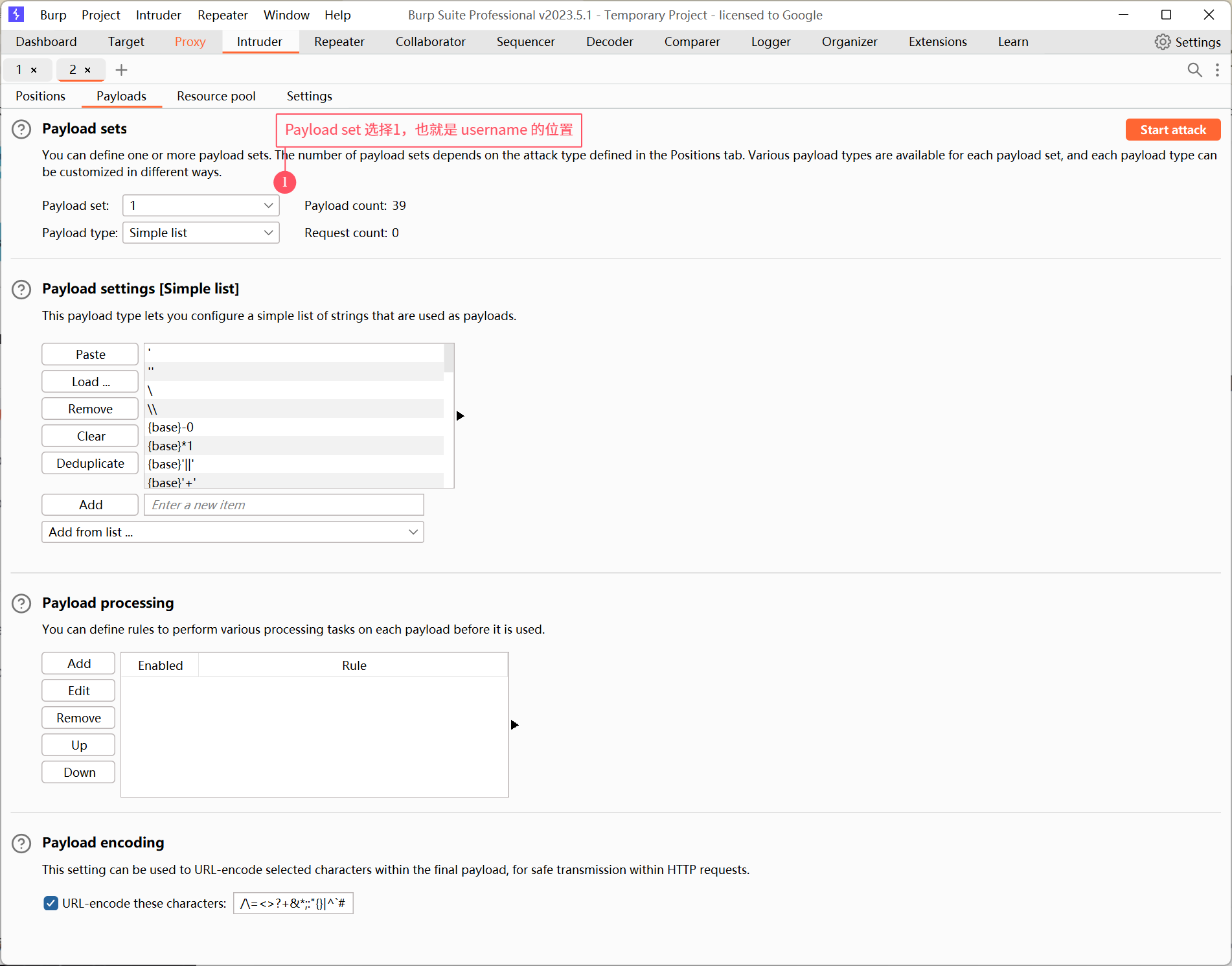
Task: Switch to the Comparer tab
Action: pos(692,42)
